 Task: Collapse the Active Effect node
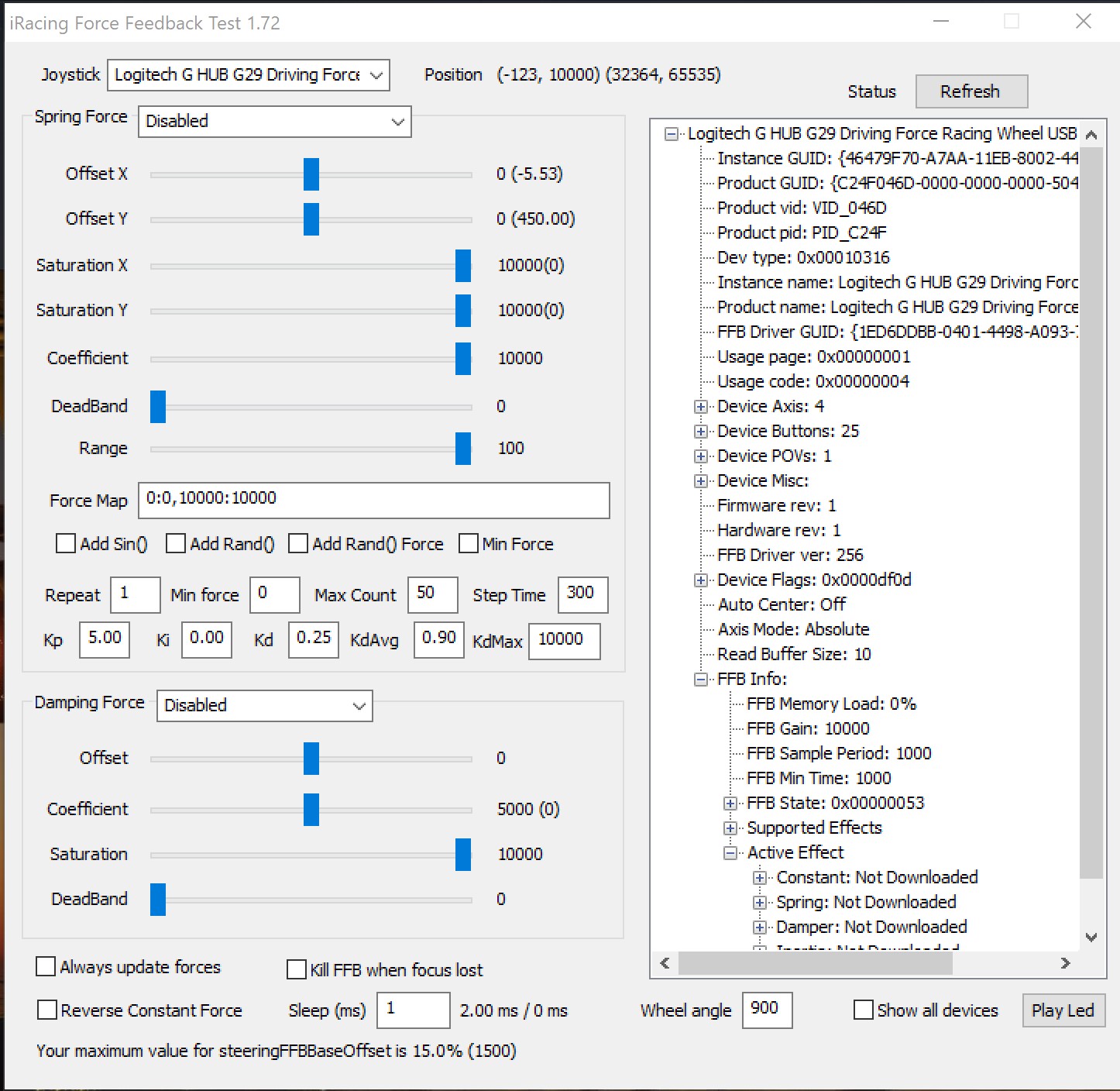coord(730,853)
